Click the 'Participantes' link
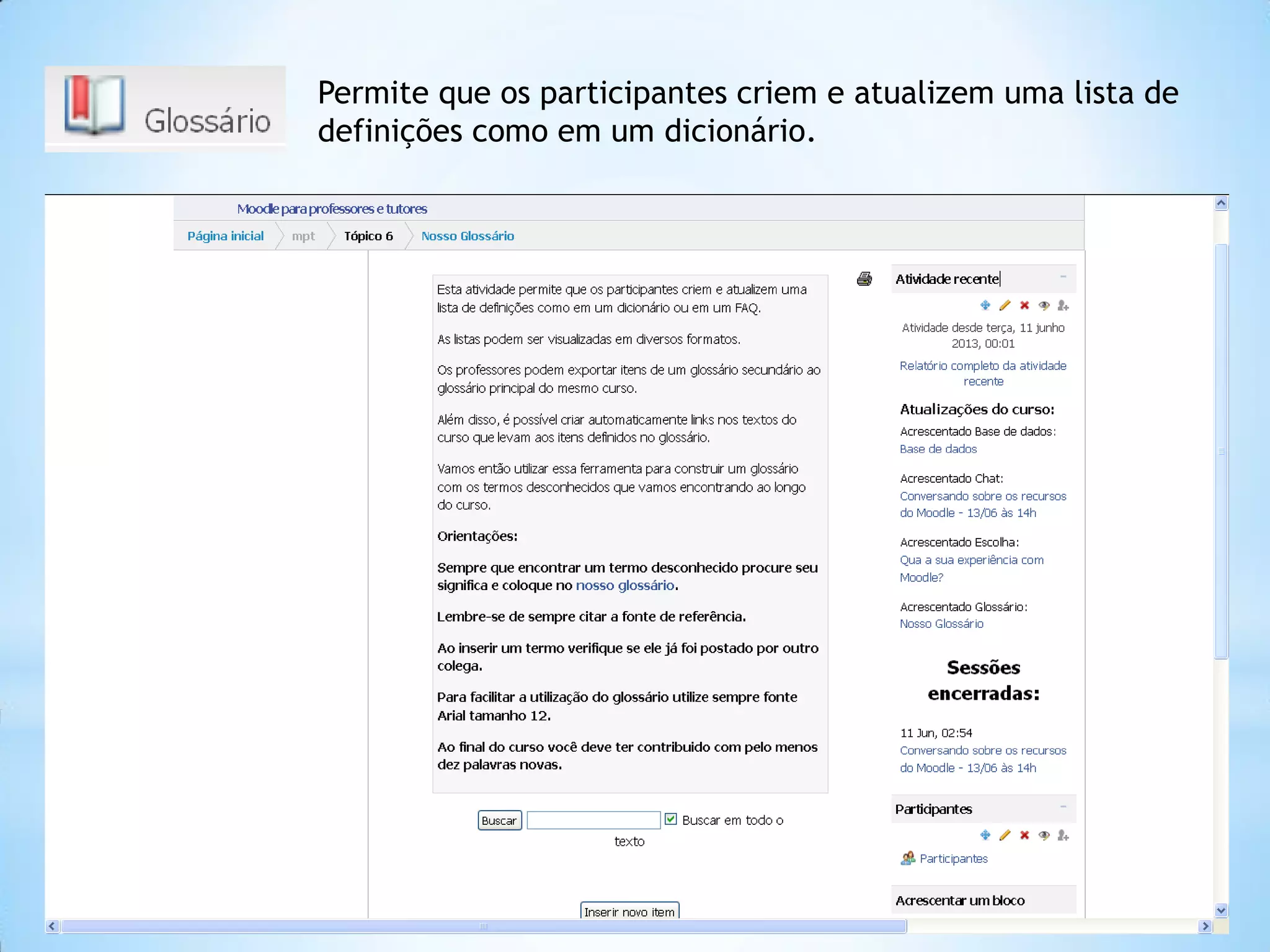The image size is (1270, 952). pyautogui.click(x=954, y=858)
